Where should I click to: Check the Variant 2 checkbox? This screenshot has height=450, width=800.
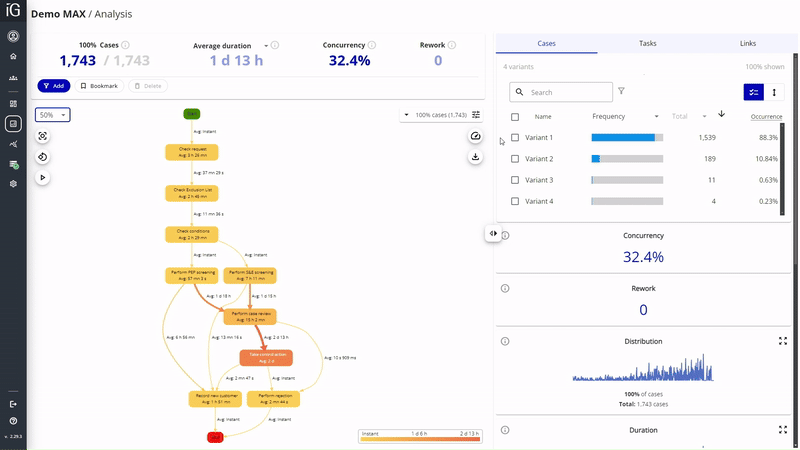coord(515,159)
